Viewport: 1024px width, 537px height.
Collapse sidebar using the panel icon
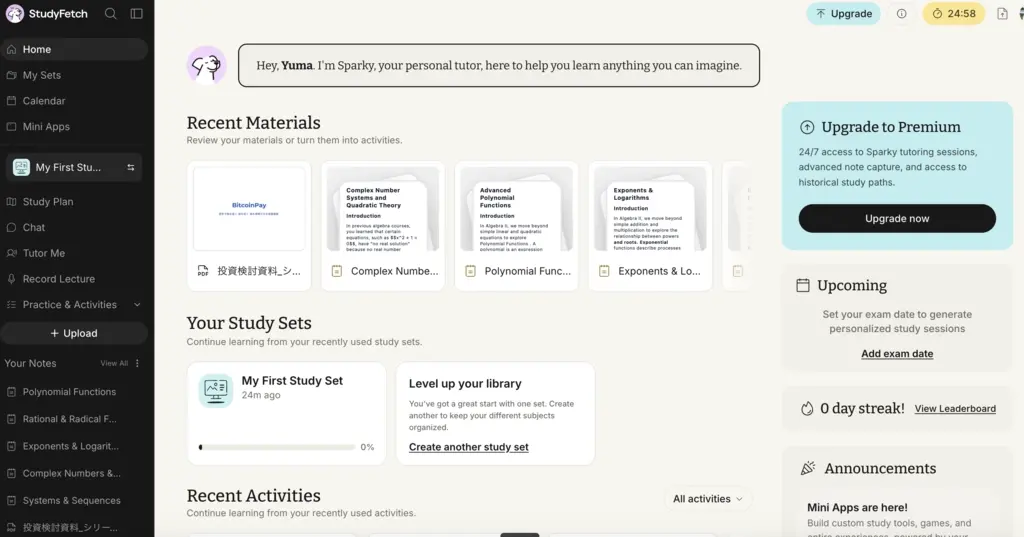pos(136,14)
